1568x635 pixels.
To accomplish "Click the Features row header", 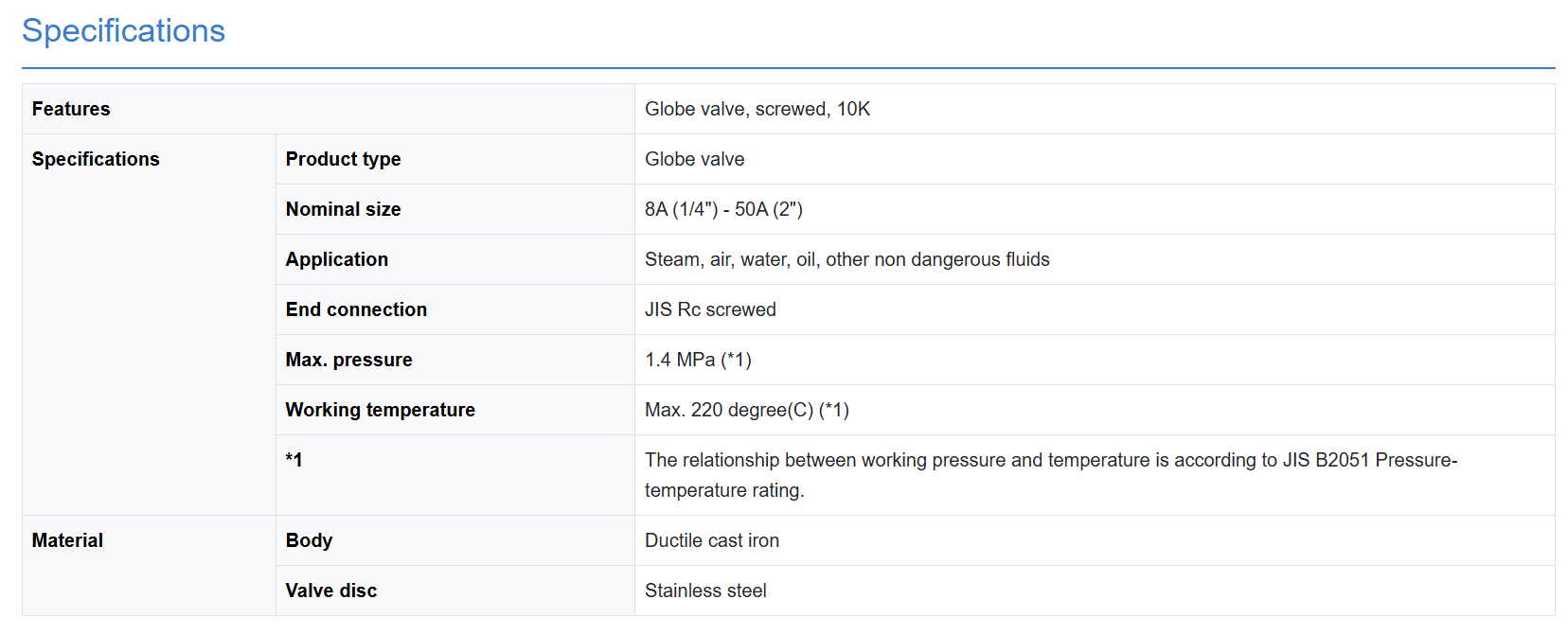I will point(71,109).
